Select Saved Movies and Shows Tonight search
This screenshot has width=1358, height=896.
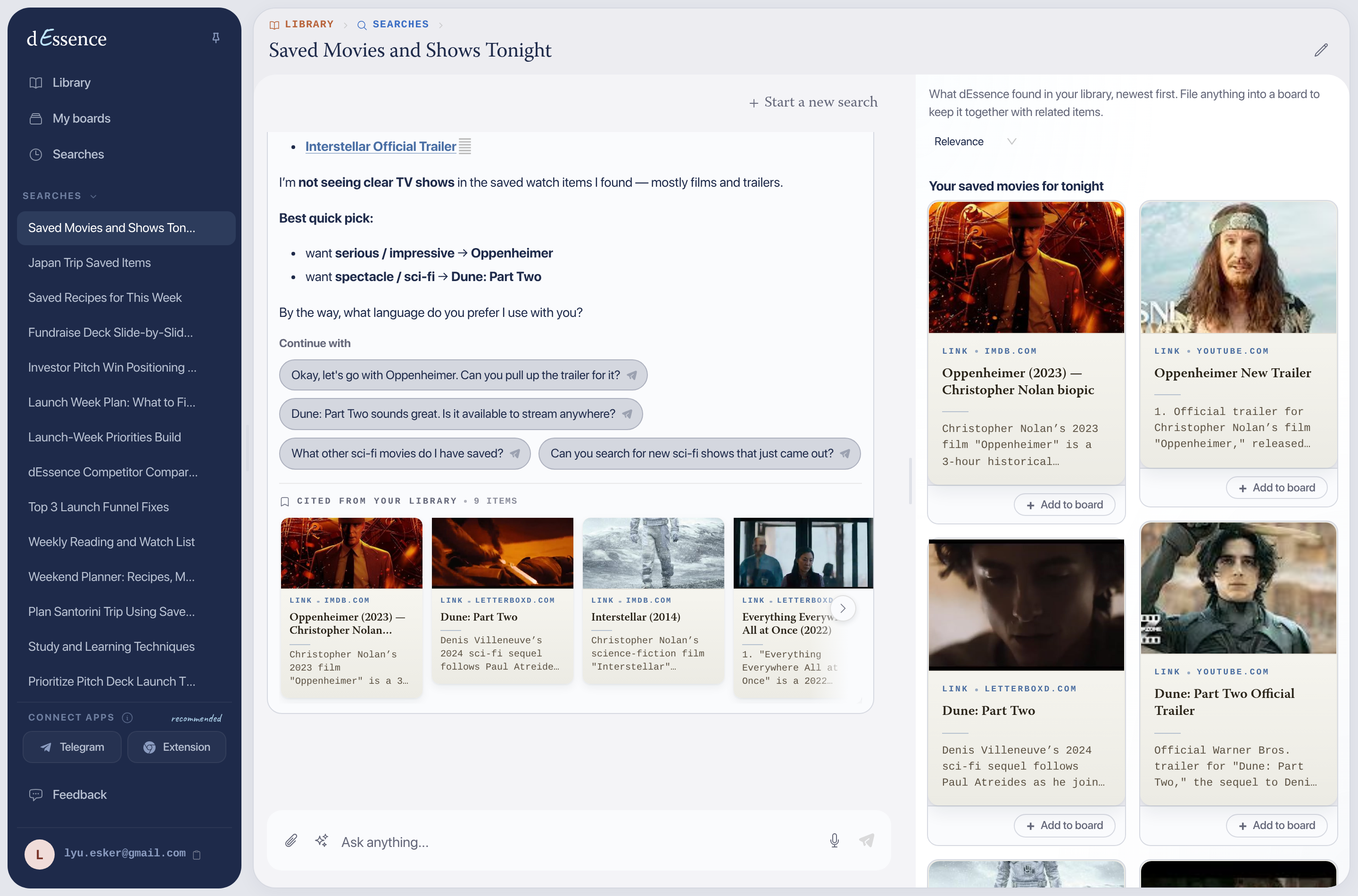point(126,227)
